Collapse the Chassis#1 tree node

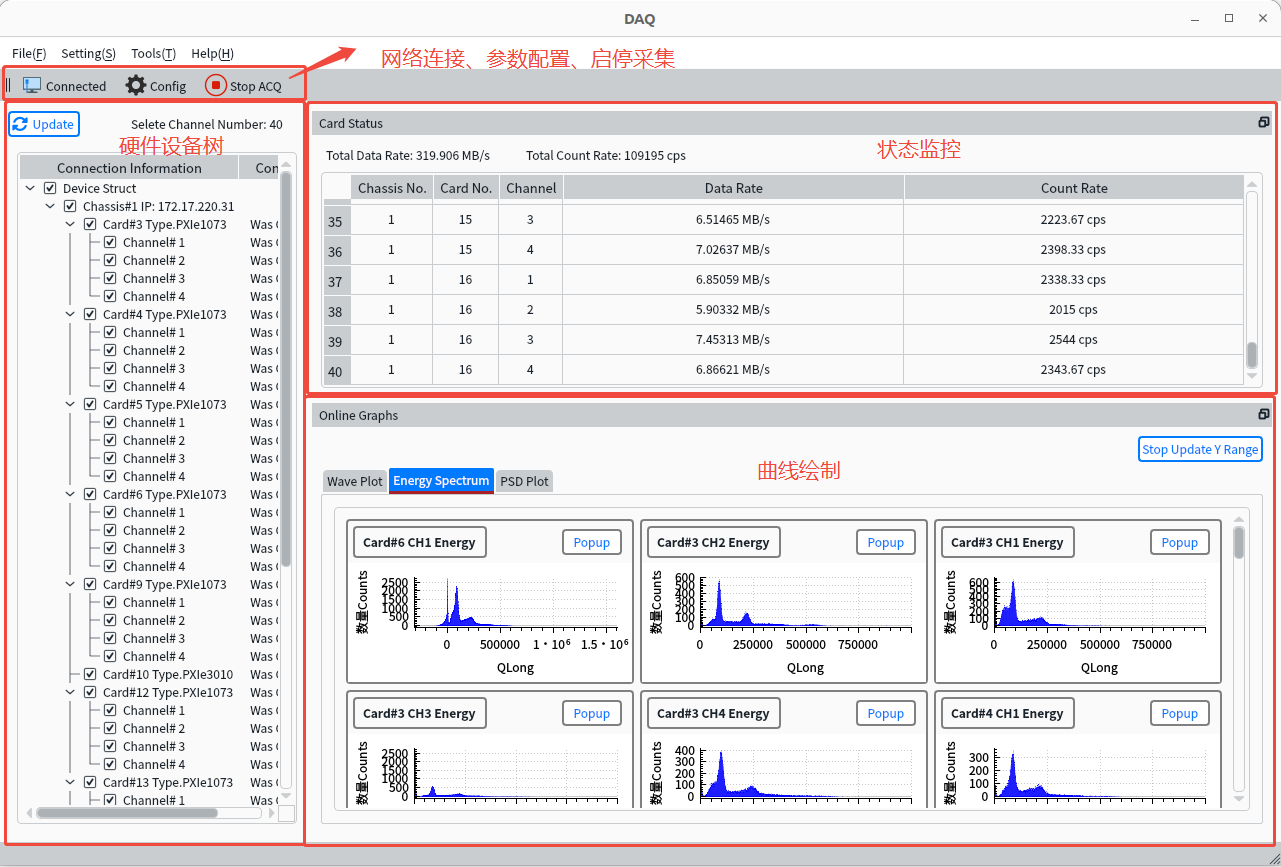(50, 206)
